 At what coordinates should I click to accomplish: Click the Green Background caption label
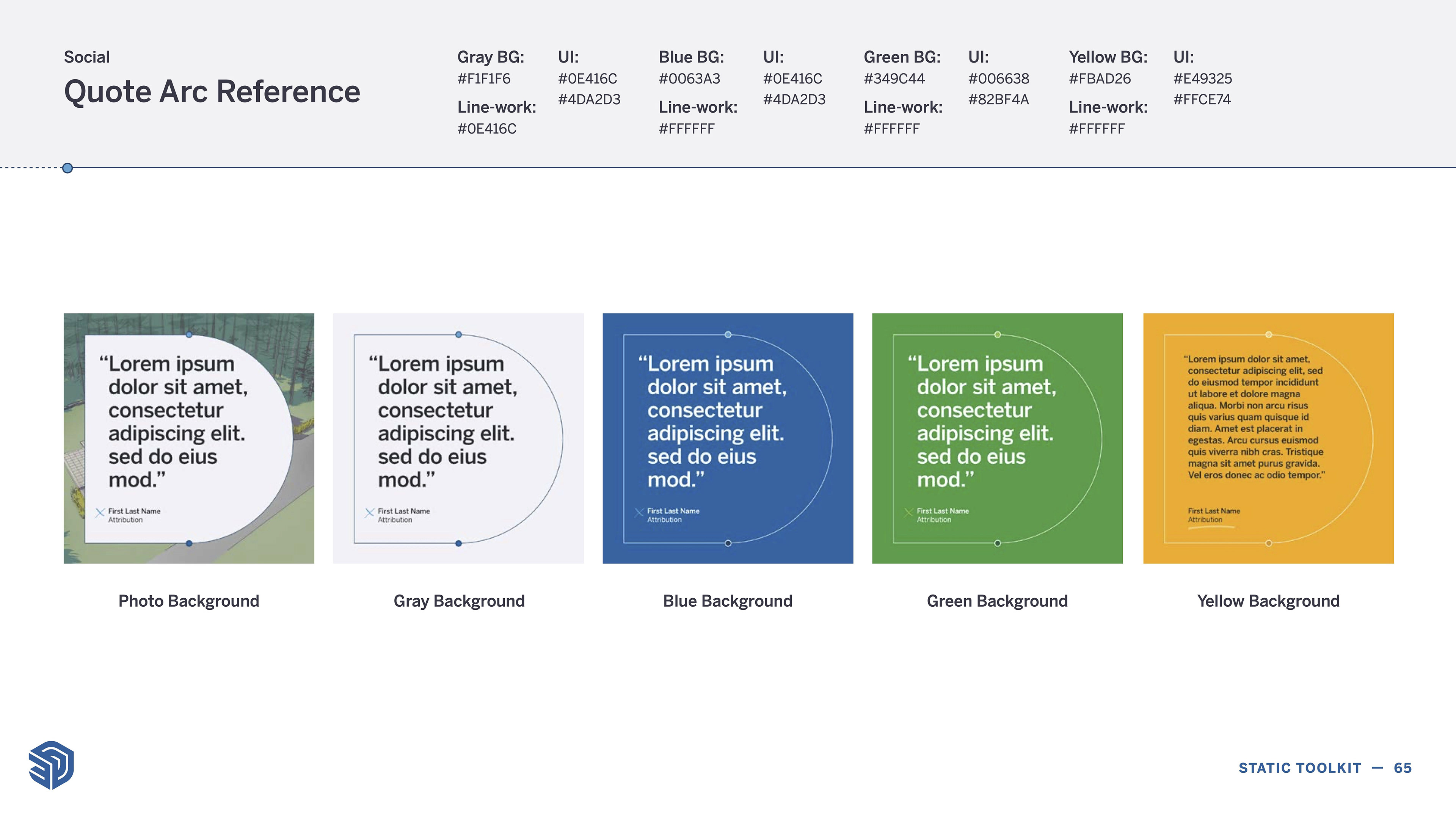tap(997, 601)
